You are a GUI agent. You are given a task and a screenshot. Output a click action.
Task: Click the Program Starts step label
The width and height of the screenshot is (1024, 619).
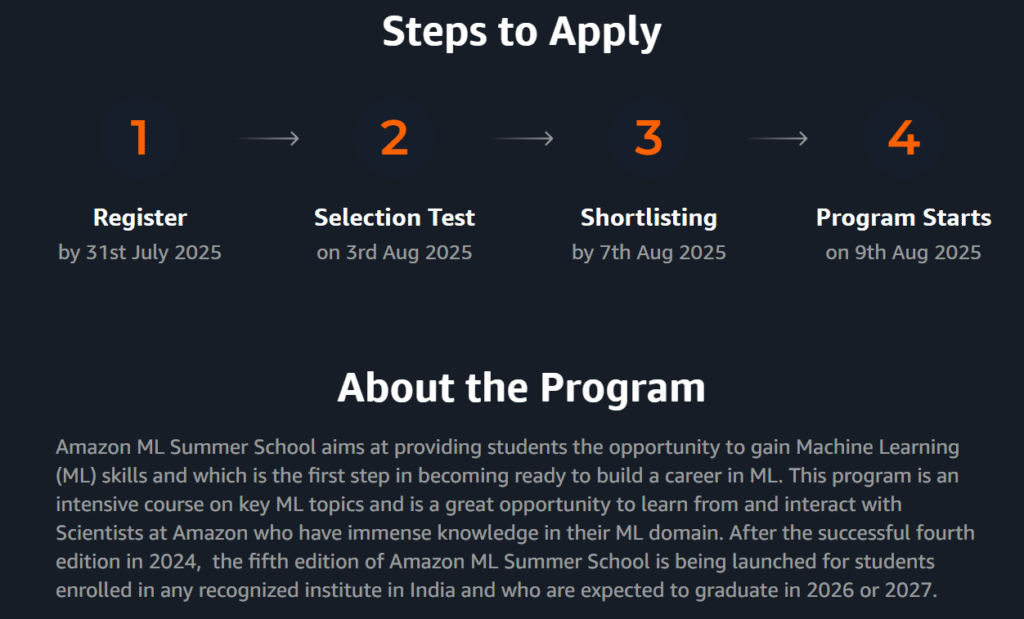pyautogui.click(x=903, y=217)
